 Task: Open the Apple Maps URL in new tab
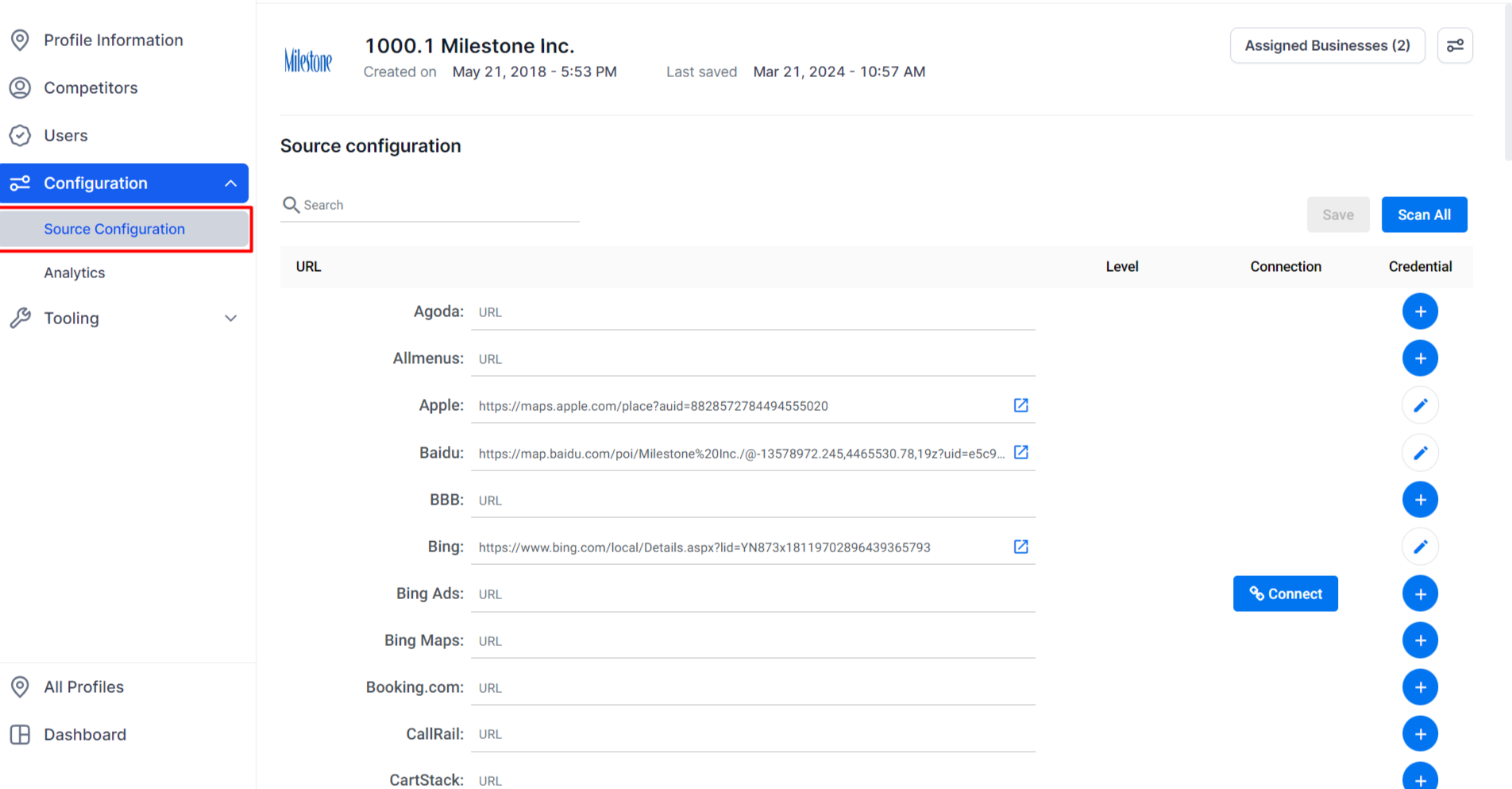(x=1021, y=405)
